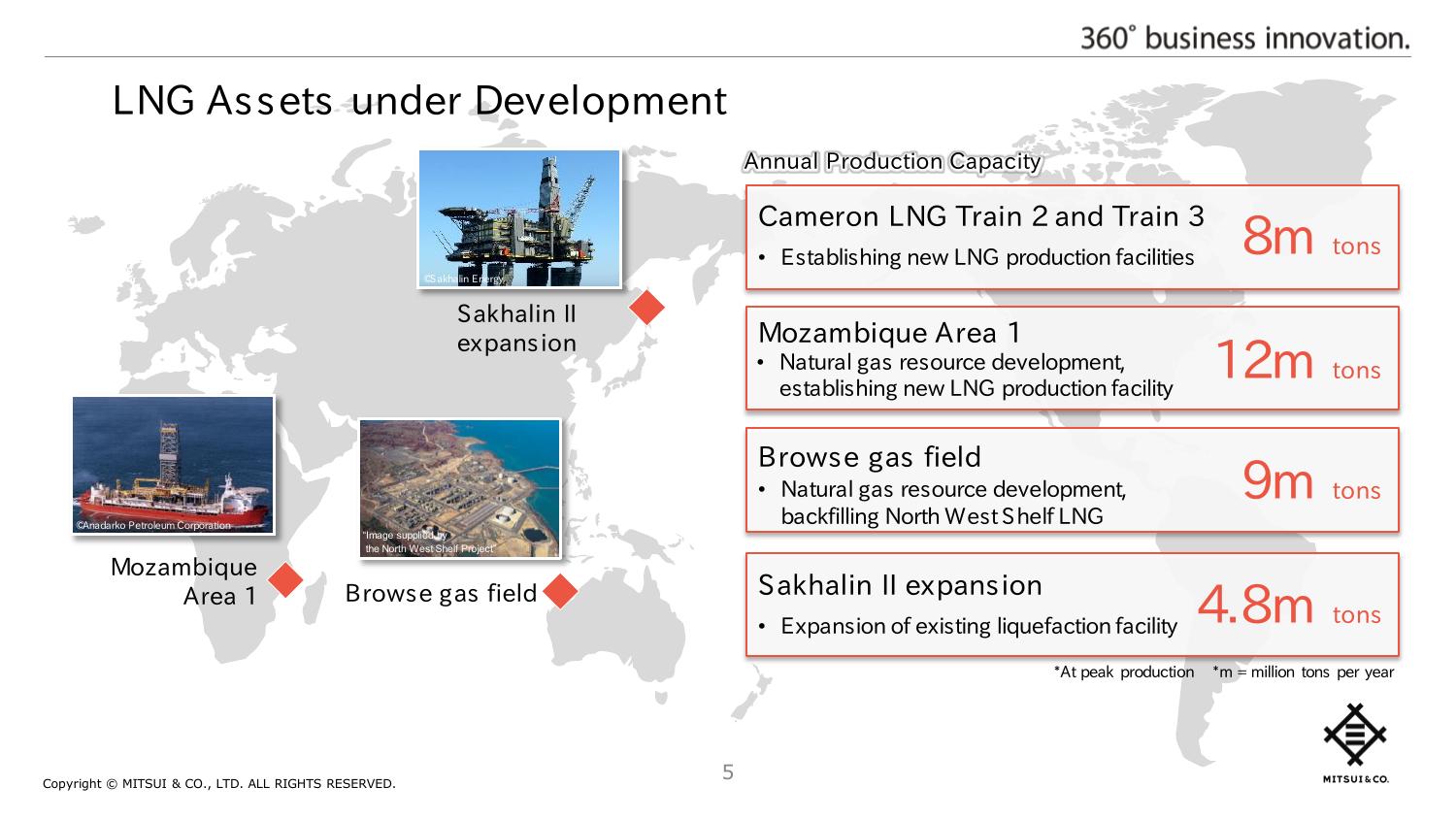The image size is (1456, 820).
Task: Click the 'Mozambique Area 1' map label
Action: point(184,581)
